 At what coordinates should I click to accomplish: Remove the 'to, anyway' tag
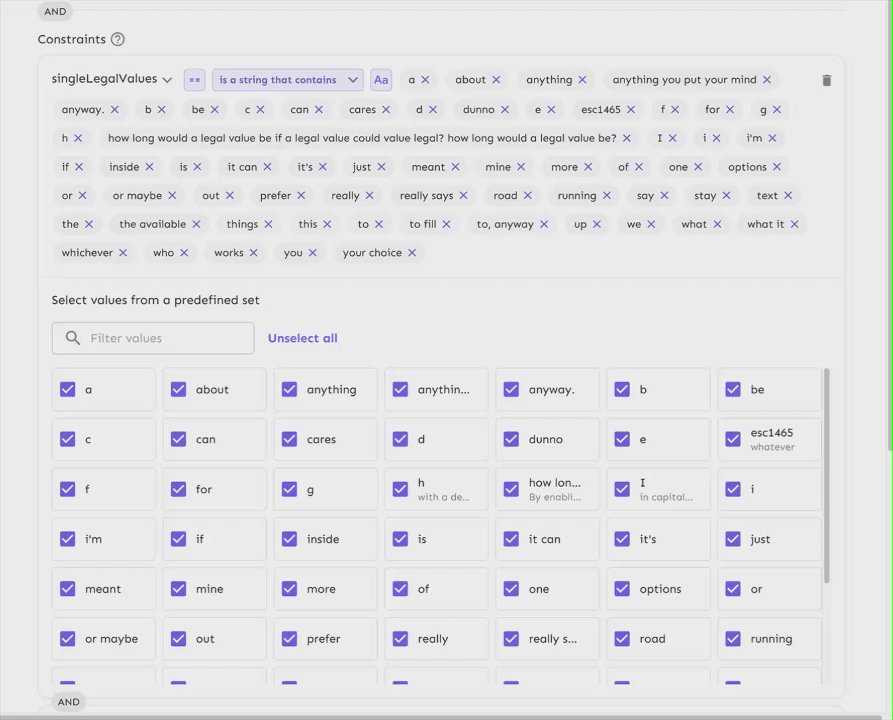coord(544,224)
